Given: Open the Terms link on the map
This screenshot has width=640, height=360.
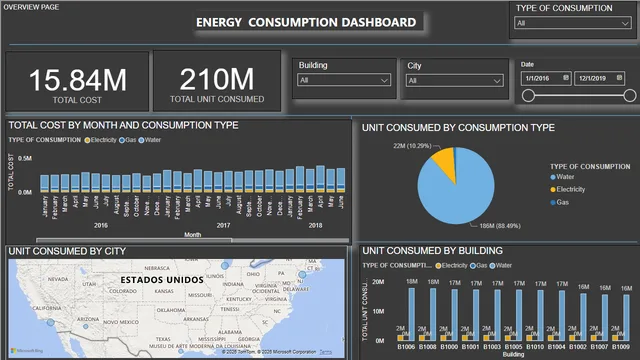Looking at the screenshot, I should click(325, 352).
